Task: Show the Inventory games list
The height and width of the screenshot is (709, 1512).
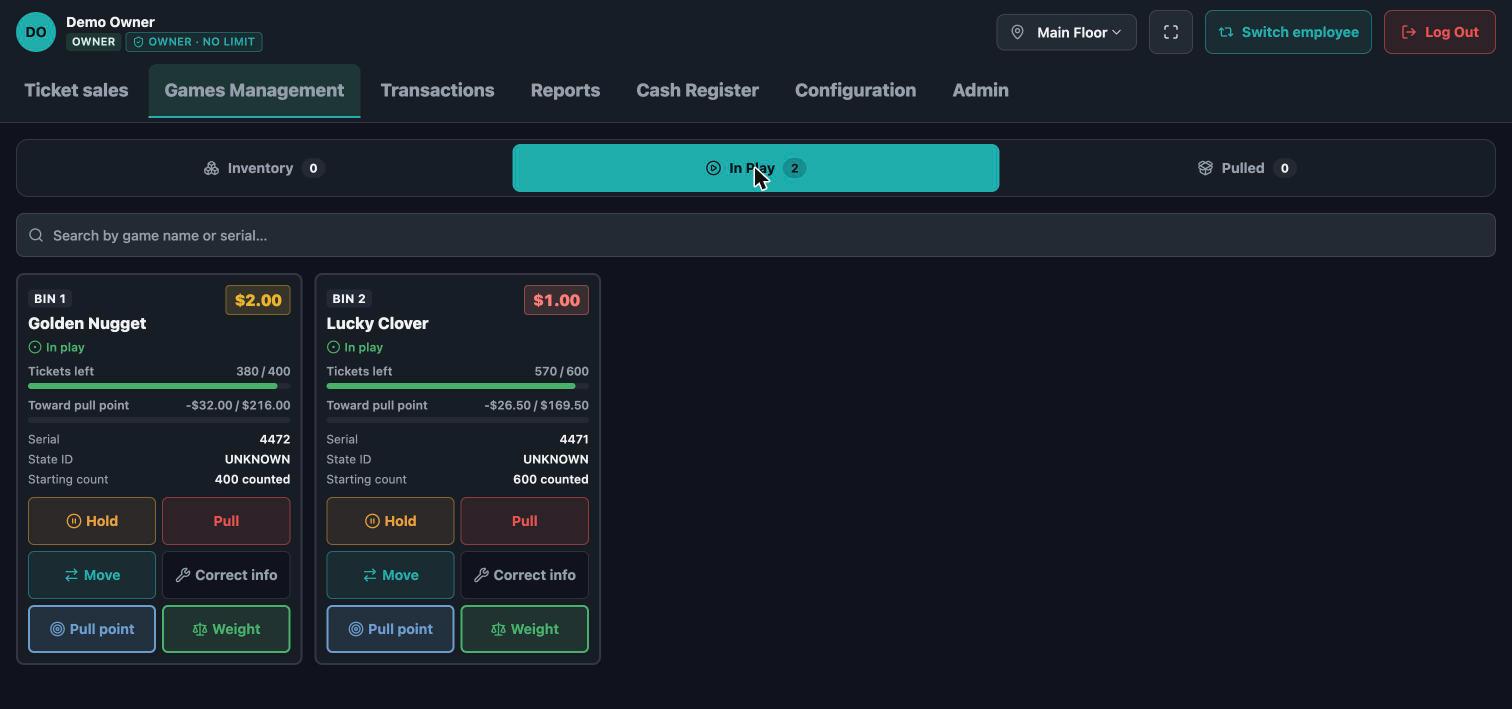Action: [263, 168]
